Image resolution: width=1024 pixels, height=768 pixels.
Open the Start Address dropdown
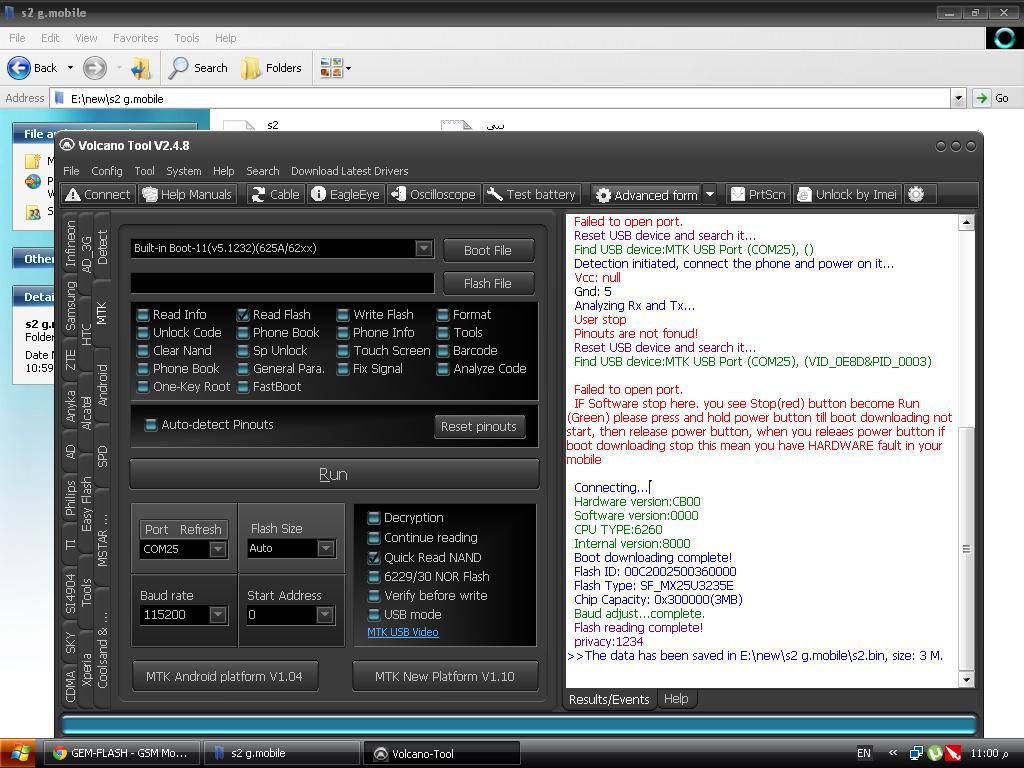pyautogui.click(x=325, y=615)
